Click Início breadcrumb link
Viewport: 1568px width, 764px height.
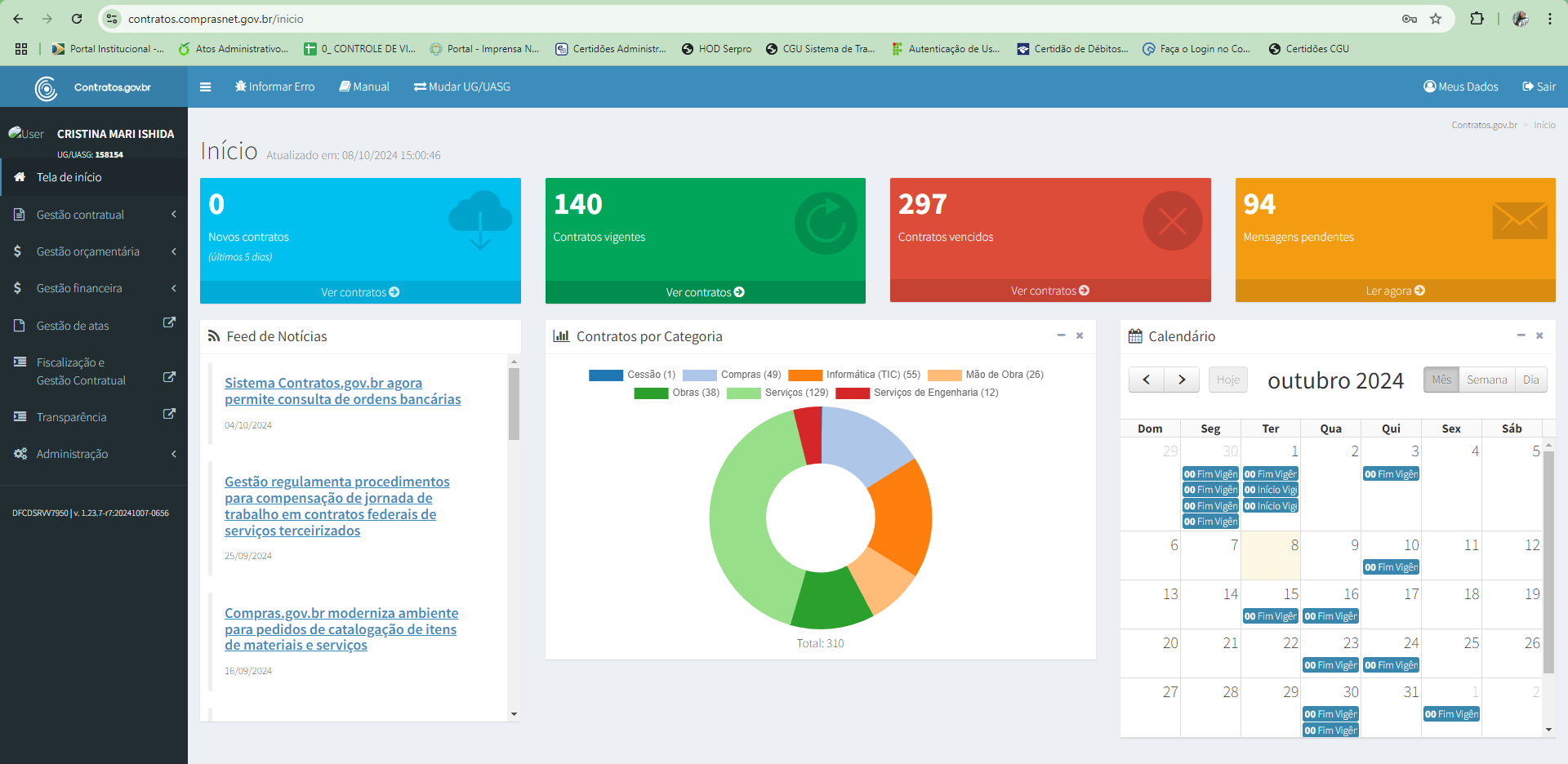coord(1544,125)
